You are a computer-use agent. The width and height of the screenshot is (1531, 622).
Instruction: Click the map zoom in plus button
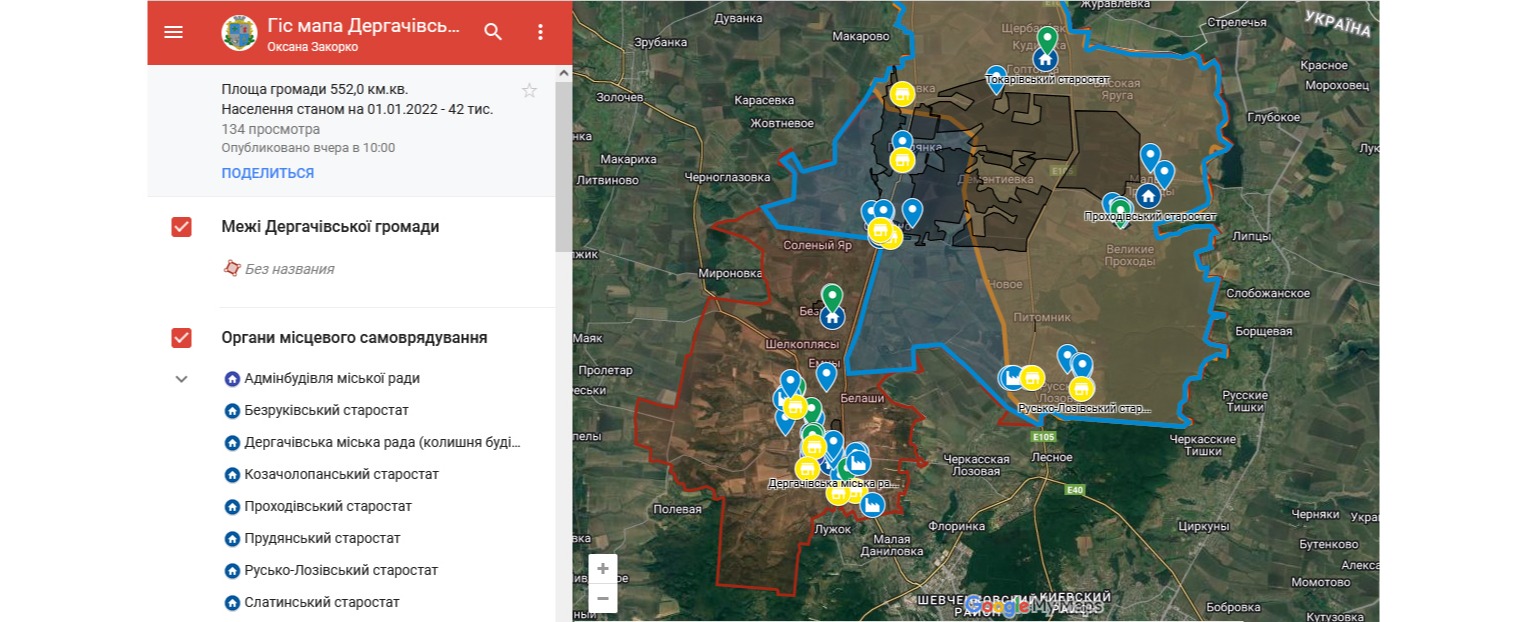coord(603,569)
